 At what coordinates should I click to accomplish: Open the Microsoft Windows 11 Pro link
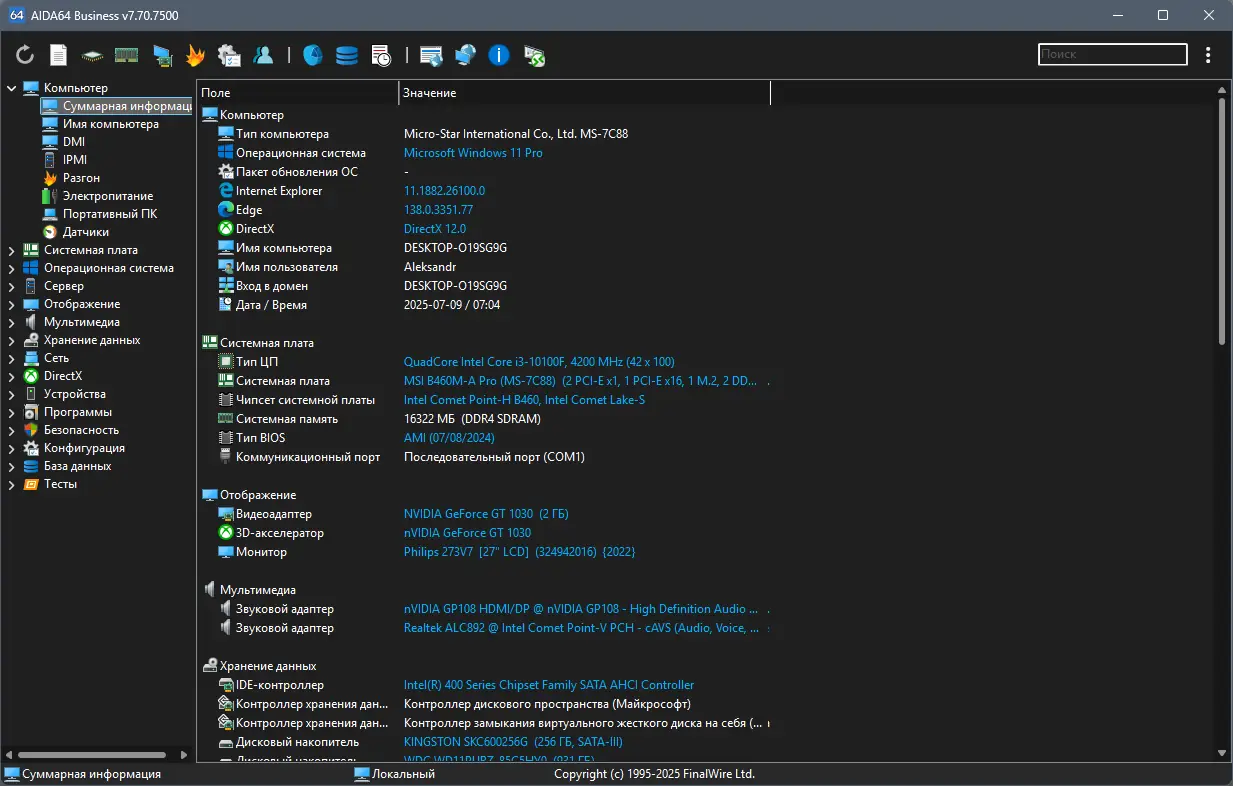point(473,152)
